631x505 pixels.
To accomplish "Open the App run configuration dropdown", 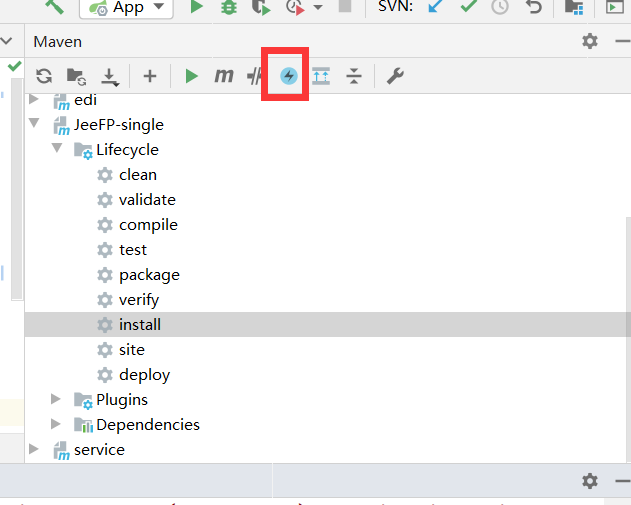I will tap(126, 8).
